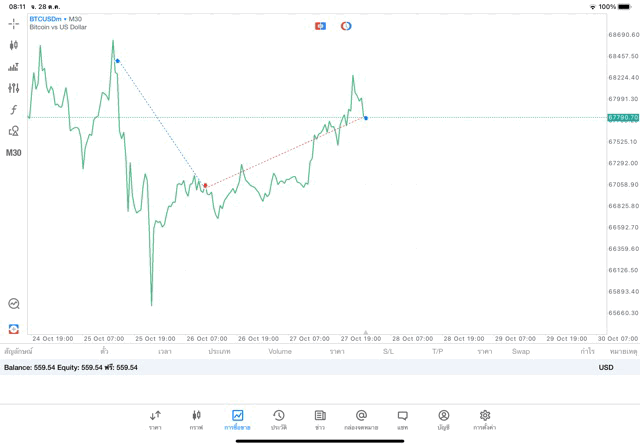Screen dimensions: 640x447
Task: Open the Quotes (ราคา) tab
Action: [x=155, y=419]
